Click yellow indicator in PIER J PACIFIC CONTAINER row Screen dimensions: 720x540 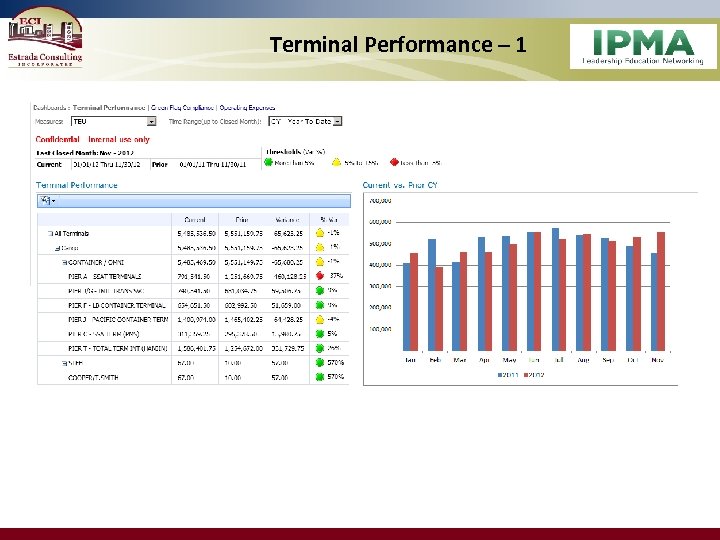tap(320, 319)
